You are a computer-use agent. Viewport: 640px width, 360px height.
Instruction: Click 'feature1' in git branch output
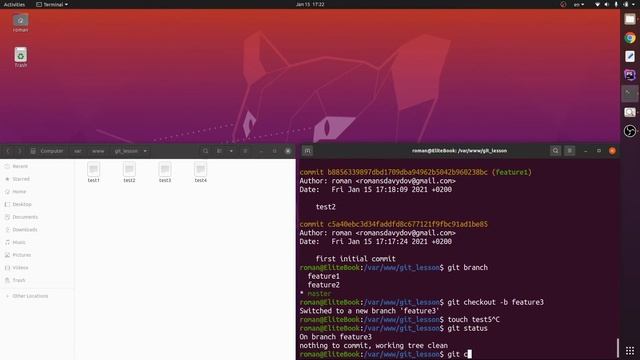(x=323, y=276)
